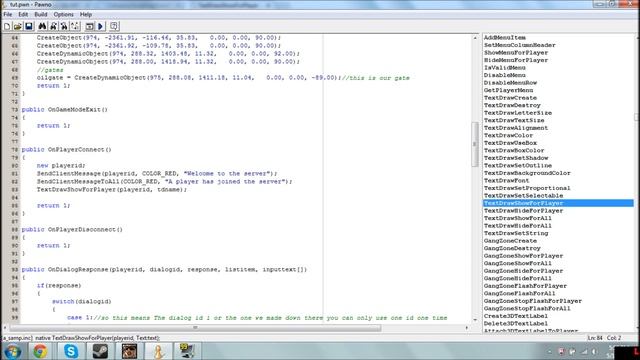
Task: Launch Google Chrome from the taskbar
Action: click(x=40, y=351)
